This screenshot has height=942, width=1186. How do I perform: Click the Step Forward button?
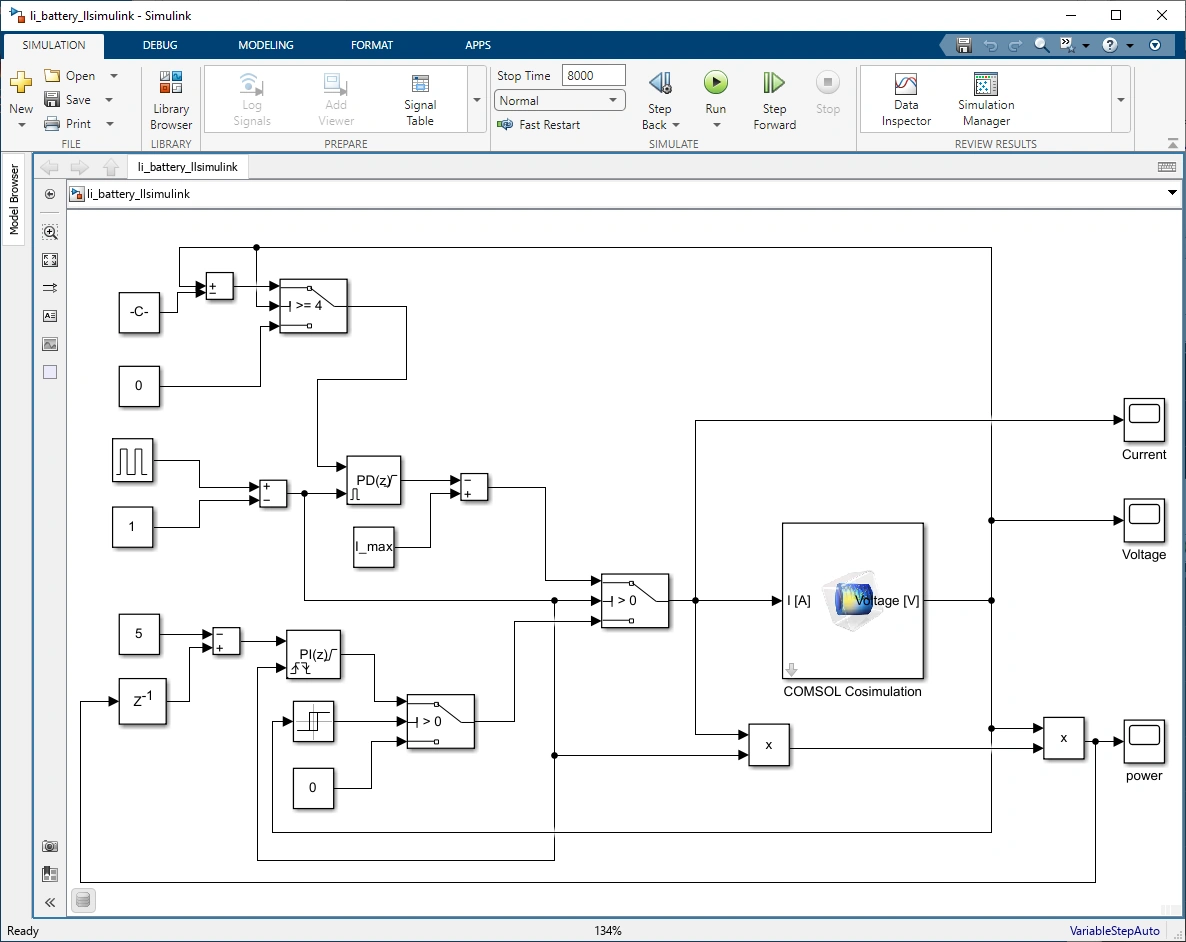tap(774, 100)
